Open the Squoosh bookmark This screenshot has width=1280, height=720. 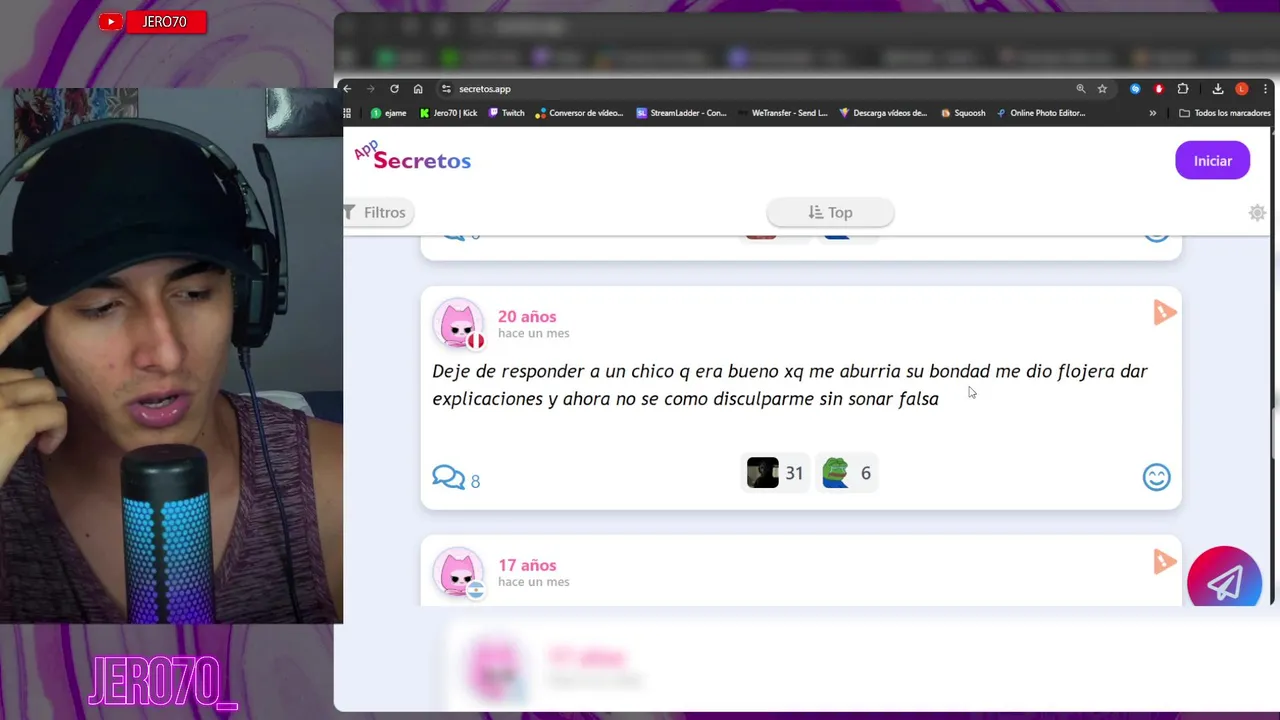click(x=964, y=113)
